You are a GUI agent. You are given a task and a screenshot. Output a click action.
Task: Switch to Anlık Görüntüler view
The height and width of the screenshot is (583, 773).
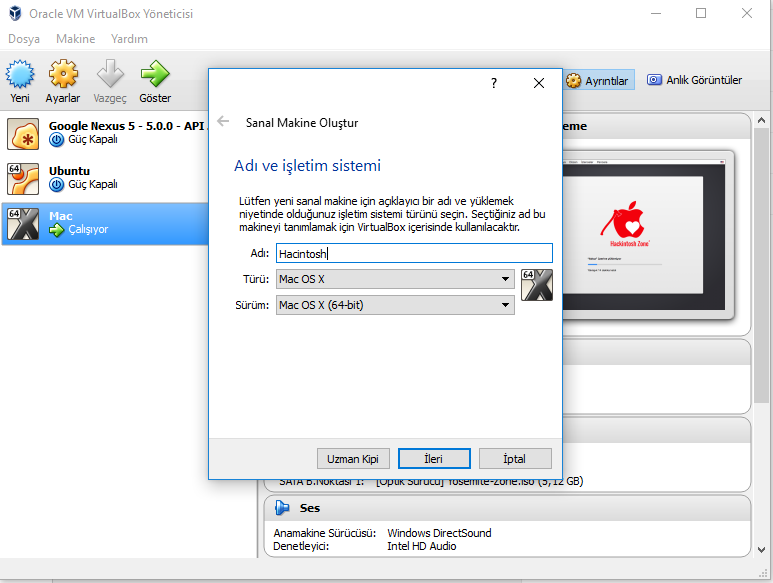694,80
